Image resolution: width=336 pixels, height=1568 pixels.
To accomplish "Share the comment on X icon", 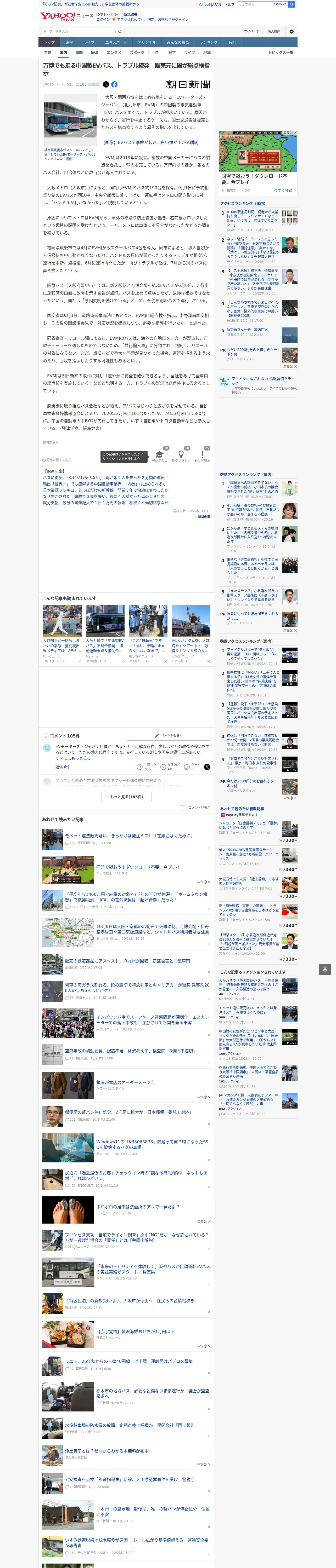I will pos(207,767).
